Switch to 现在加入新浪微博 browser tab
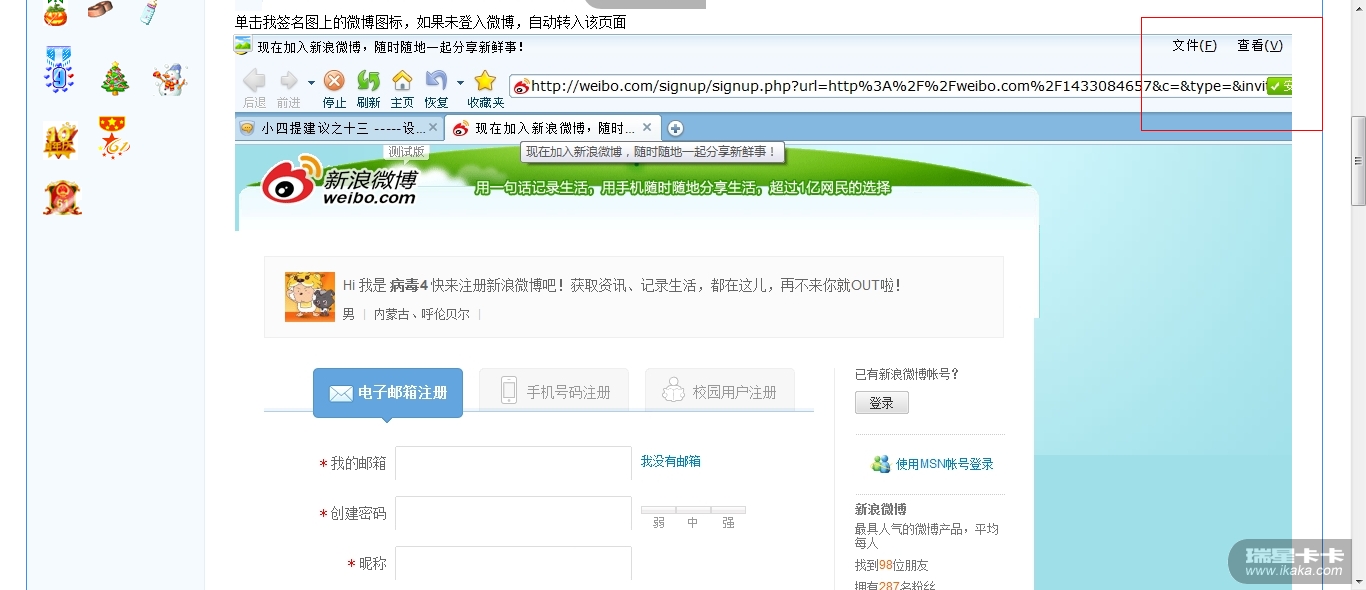1366x590 pixels. 551,128
